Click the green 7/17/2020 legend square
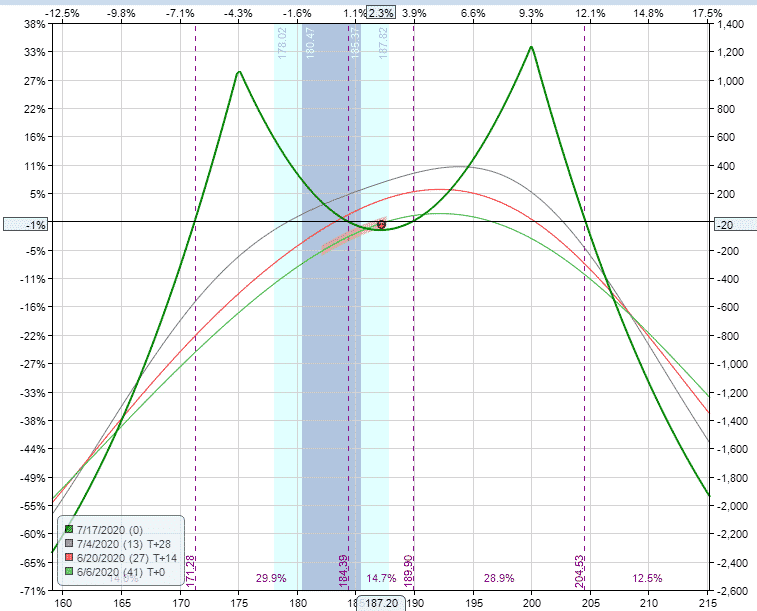This screenshot has width=757, height=611. 68,529
